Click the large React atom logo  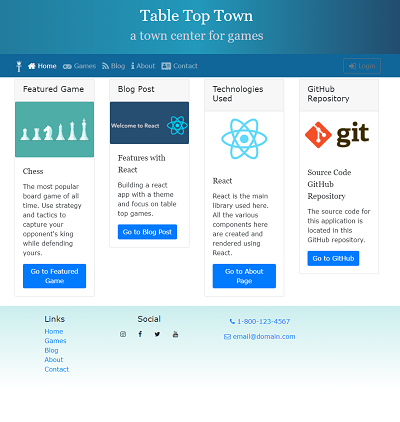pyautogui.click(x=244, y=139)
